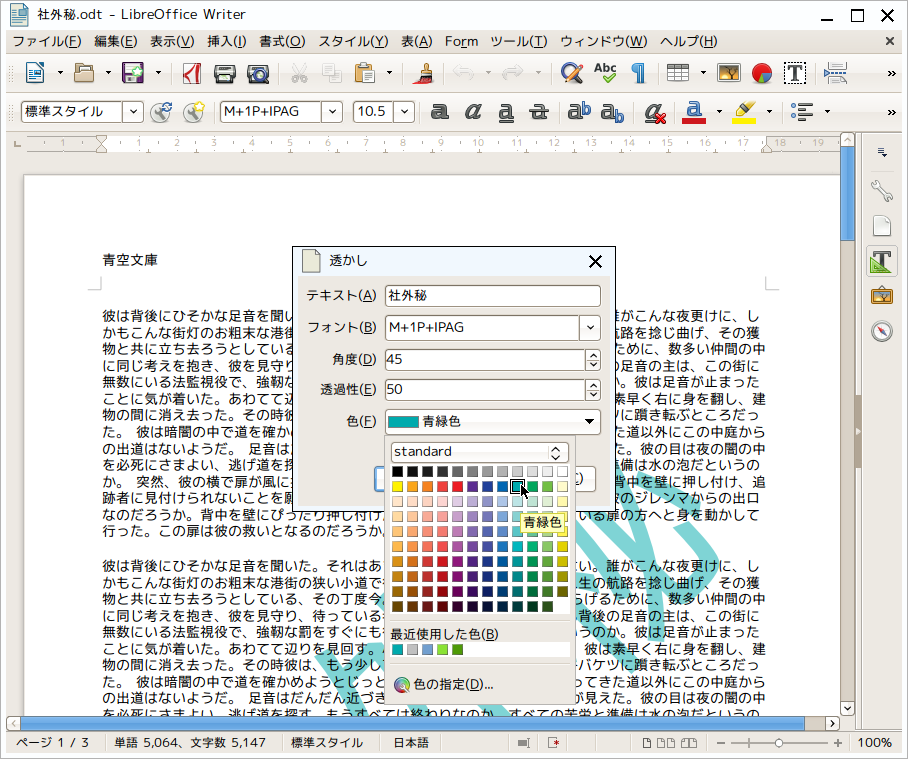Toggle underline formatting

pyautogui.click(x=506, y=111)
